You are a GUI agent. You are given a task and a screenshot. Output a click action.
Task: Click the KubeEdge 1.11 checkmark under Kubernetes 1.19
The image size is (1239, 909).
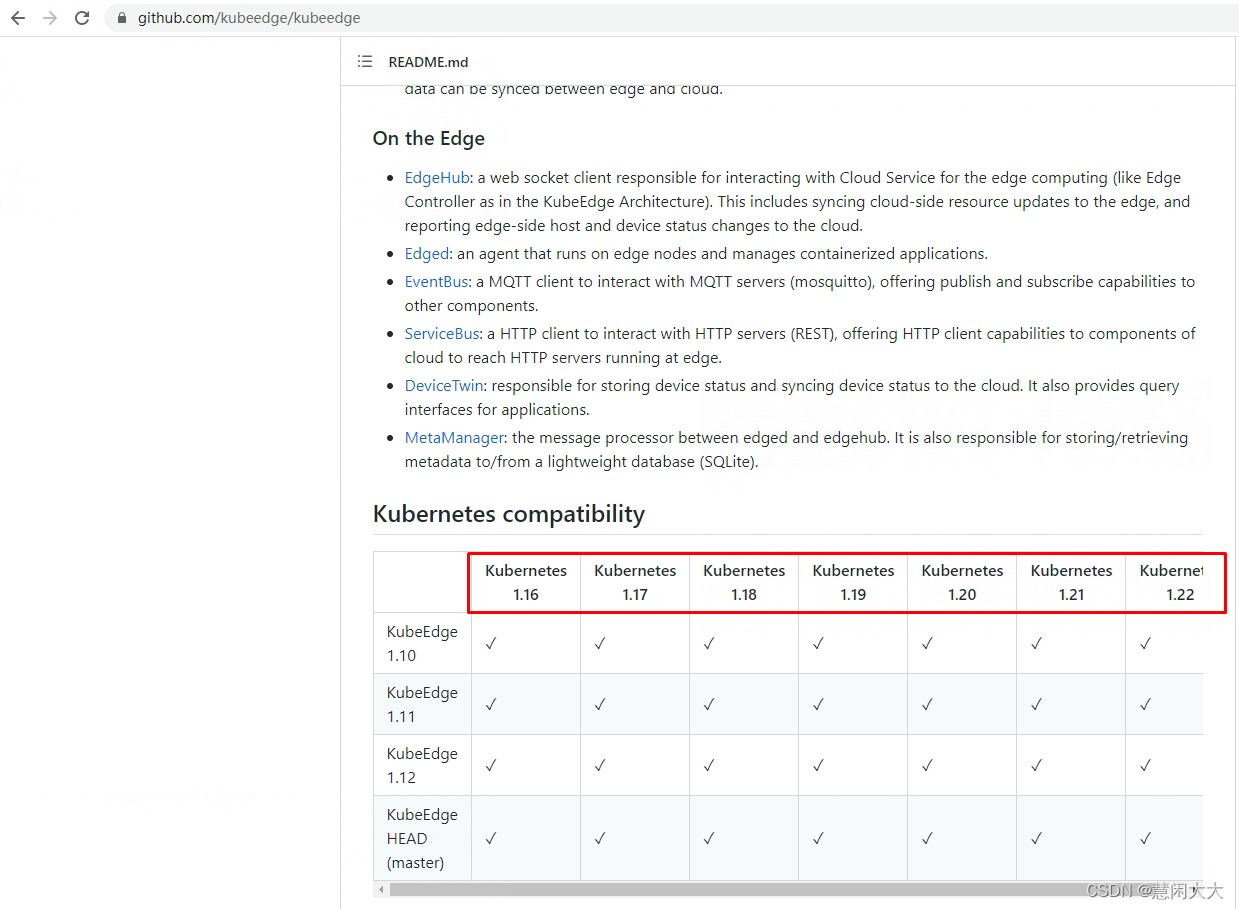pyautogui.click(x=818, y=705)
